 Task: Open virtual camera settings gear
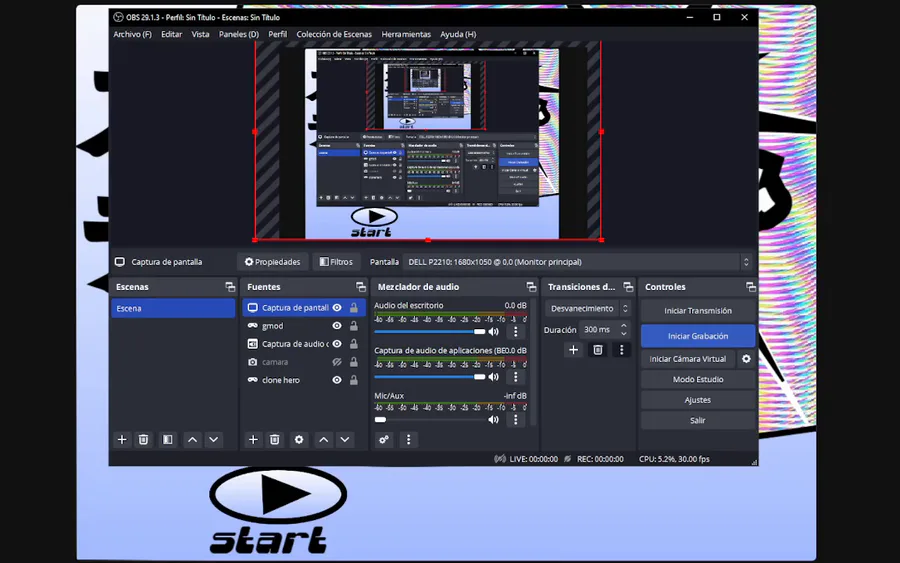(746, 359)
